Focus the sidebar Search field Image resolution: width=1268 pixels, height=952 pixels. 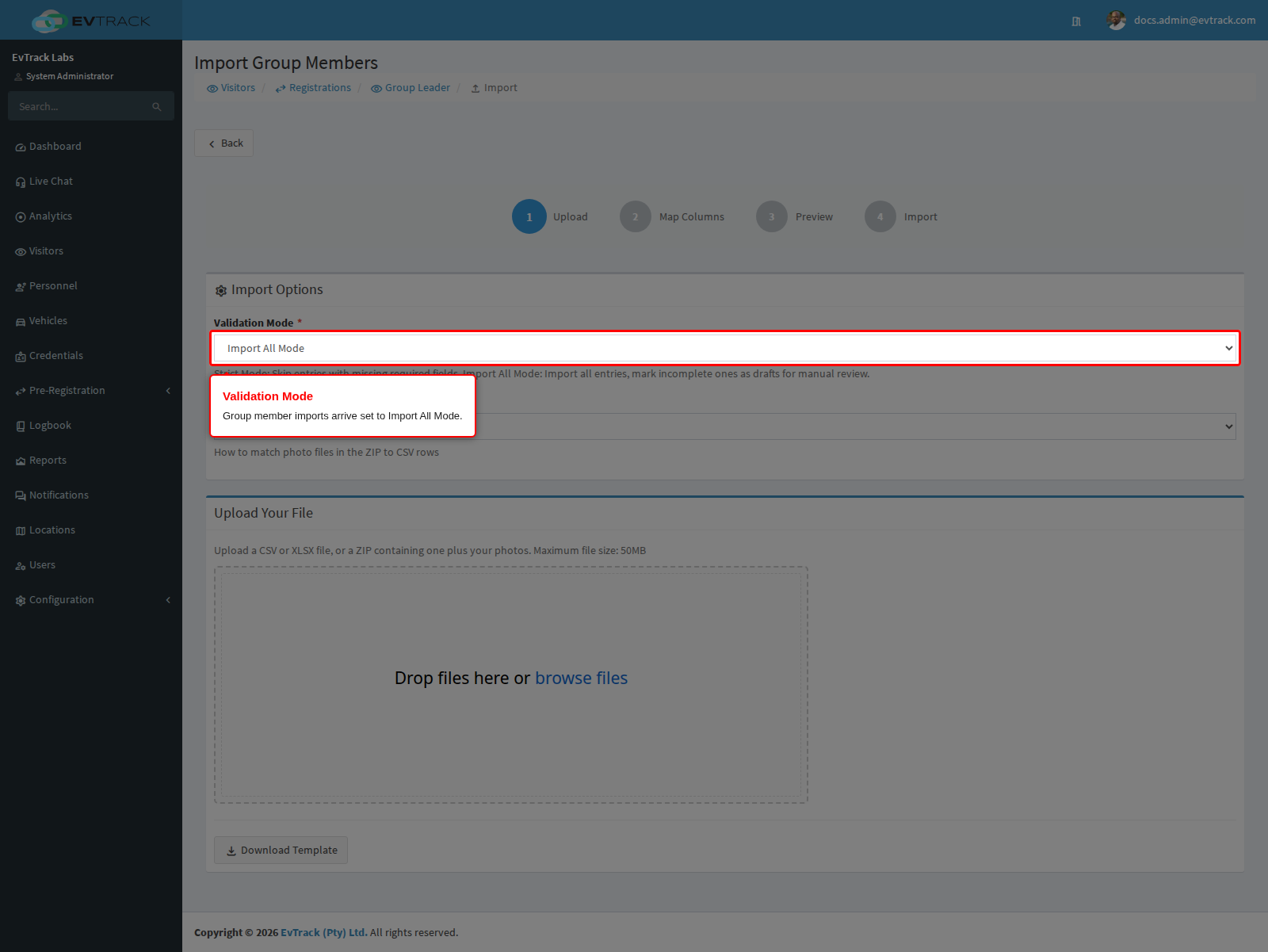point(90,106)
